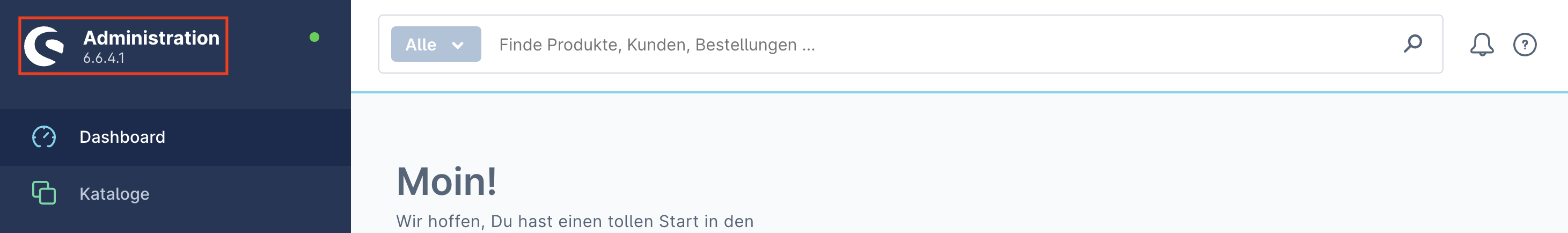The width and height of the screenshot is (1568, 233).
Task: Open the notifications bell
Action: point(1482,45)
